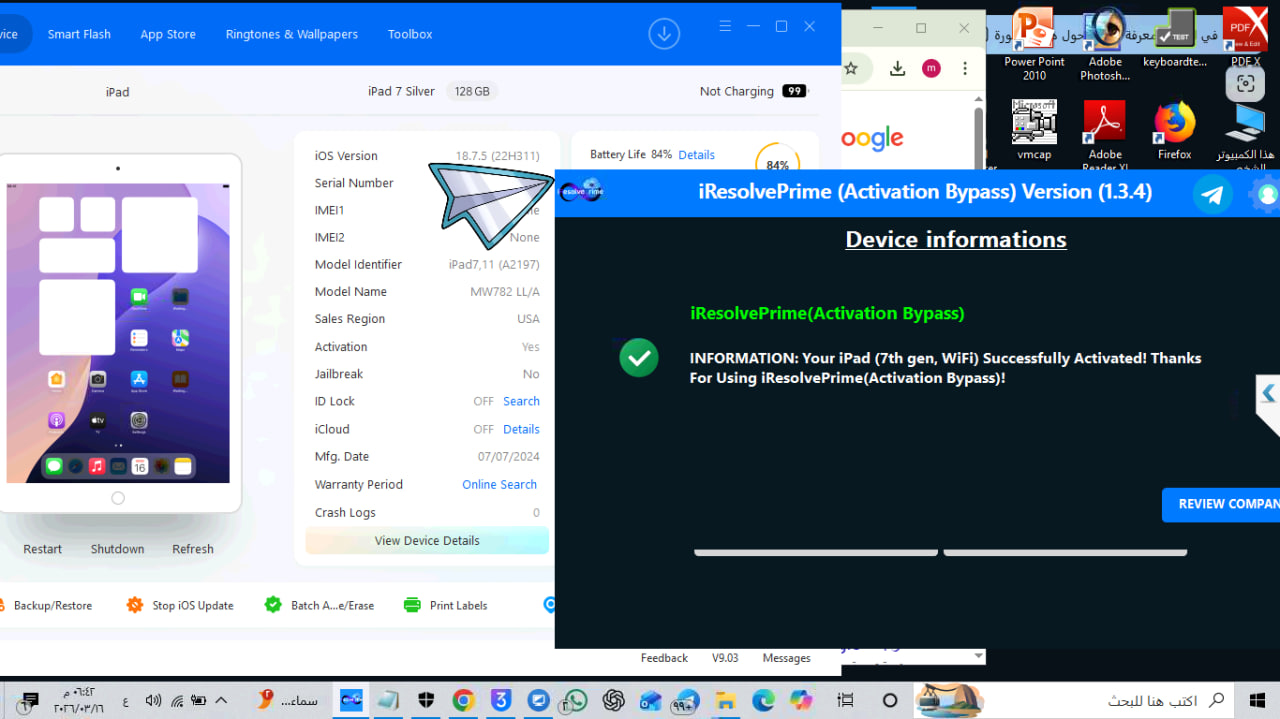Open View Device Details
1280x719 pixels.
[x=427, y=540]
